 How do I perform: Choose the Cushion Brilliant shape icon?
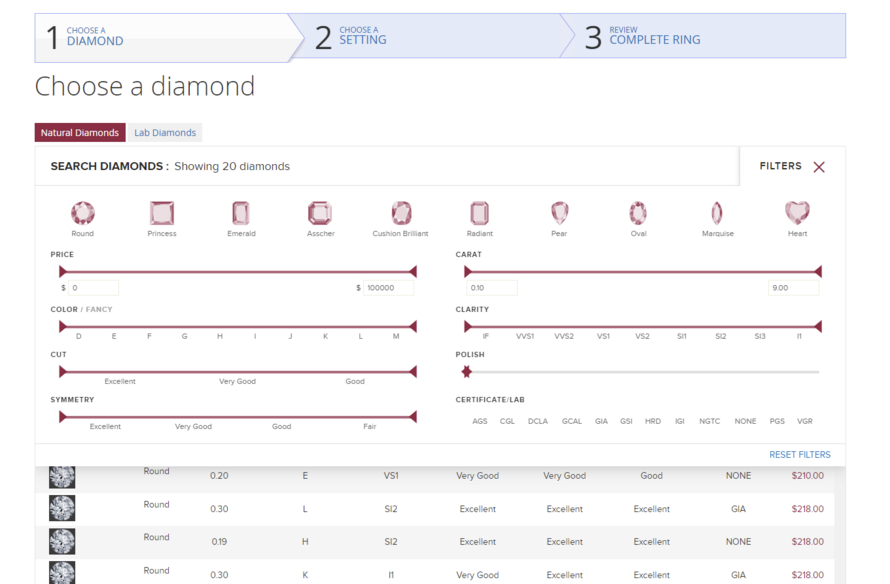click(401, 213)
